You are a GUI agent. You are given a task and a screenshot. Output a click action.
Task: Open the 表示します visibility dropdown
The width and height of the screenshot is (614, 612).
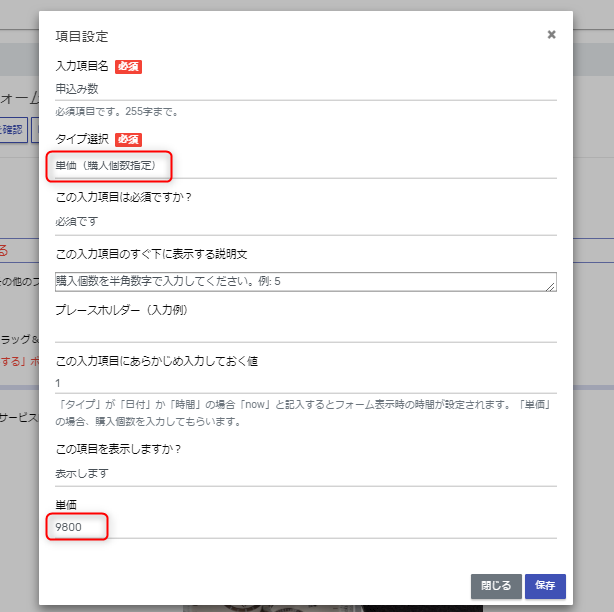[x=305, y=473]
